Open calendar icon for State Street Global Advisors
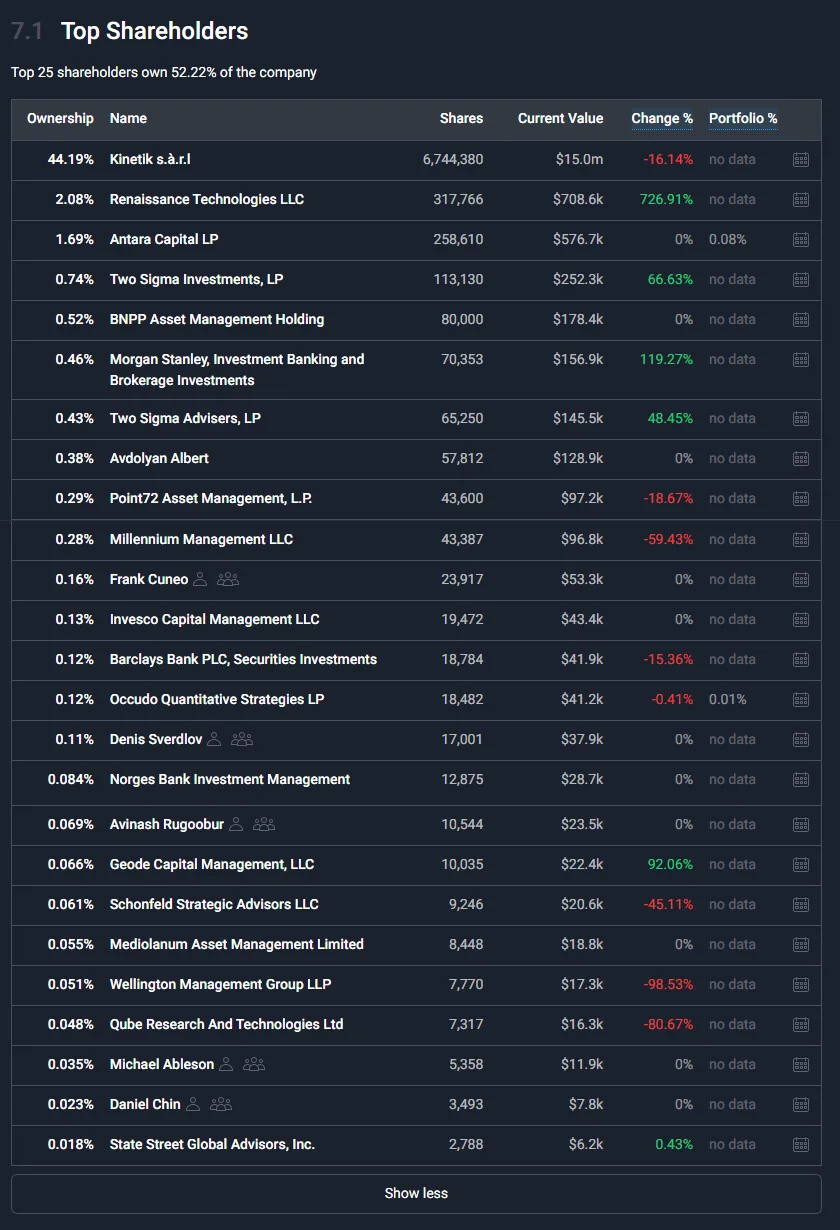Viewport: 840px width, 1230px height. pyautogui.click(x=800, y=1144)
